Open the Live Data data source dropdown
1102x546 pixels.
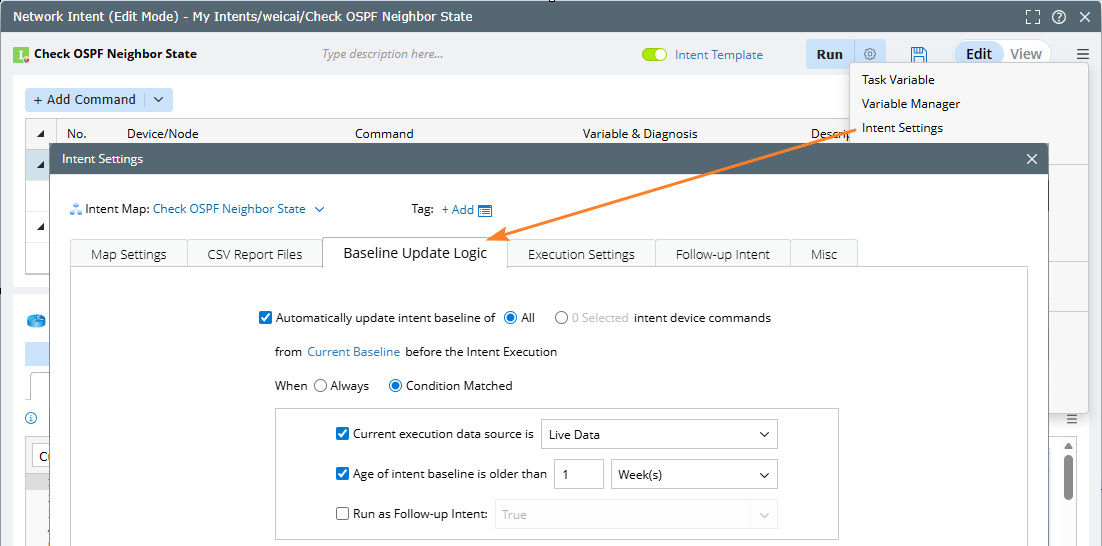pos(659,434)
